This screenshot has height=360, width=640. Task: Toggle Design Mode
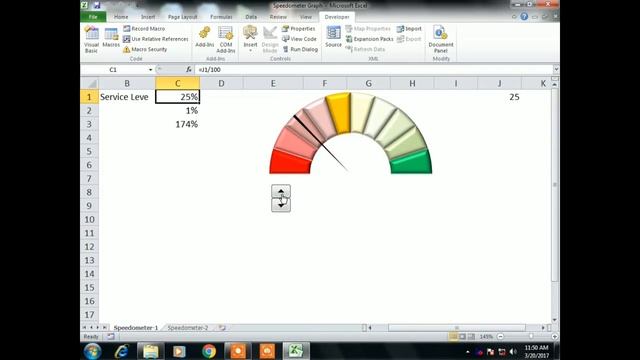point(270,40)
